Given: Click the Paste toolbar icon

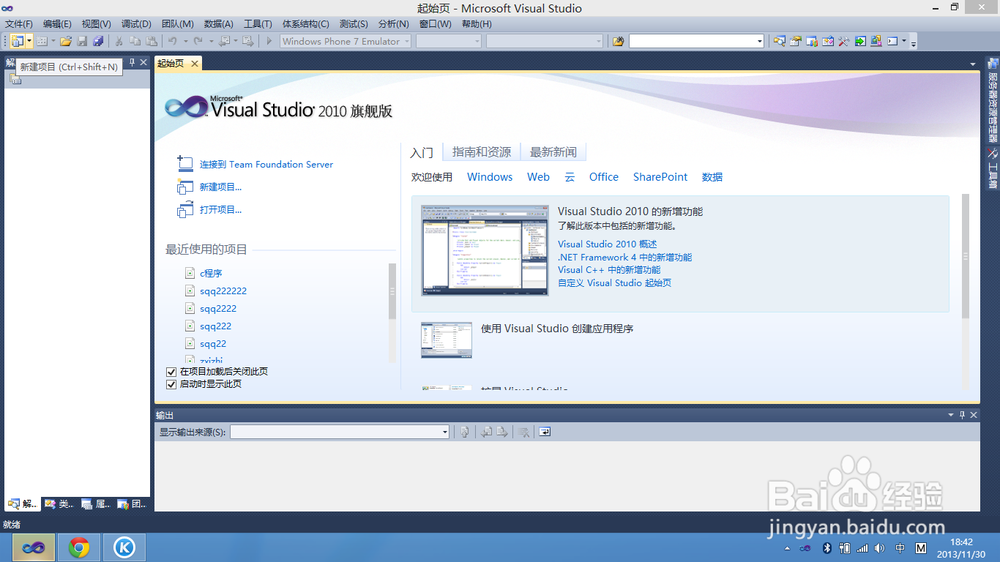Looking at the screenshot, I should (152, 41).
